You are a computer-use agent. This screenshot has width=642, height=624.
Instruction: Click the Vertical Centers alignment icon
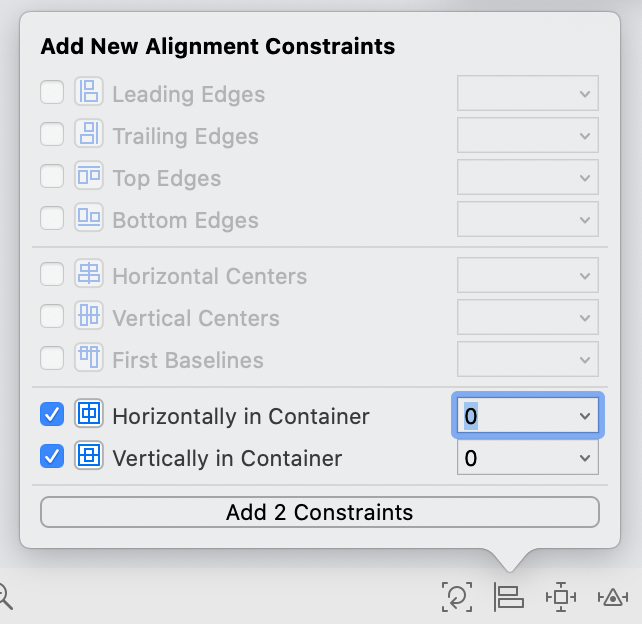click(x=89, y=317)
